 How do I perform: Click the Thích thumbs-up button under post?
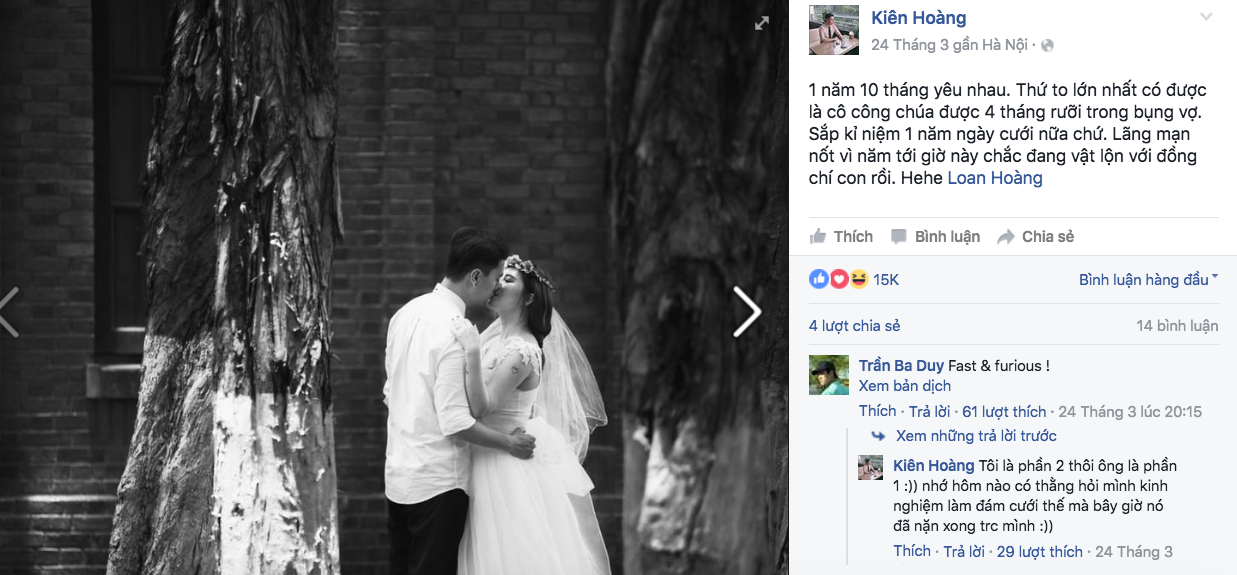click(x=842, y=237)
